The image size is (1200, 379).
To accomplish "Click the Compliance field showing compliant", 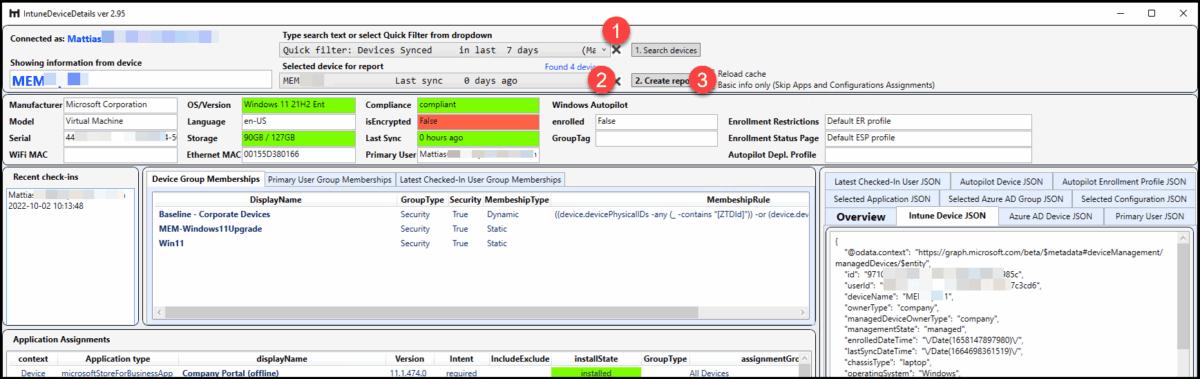I will 477,104.
